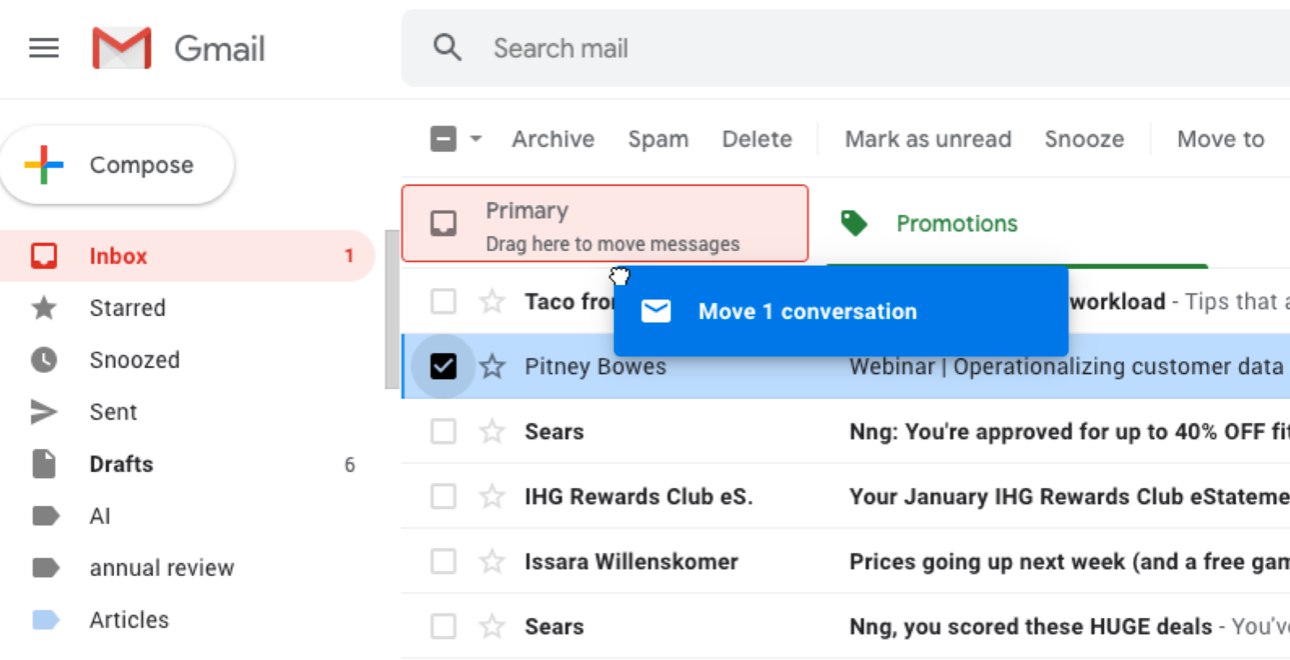Open the Pitney Bowes Webinar email
This screenshot has width=1290, height=660.
(846, 366)
